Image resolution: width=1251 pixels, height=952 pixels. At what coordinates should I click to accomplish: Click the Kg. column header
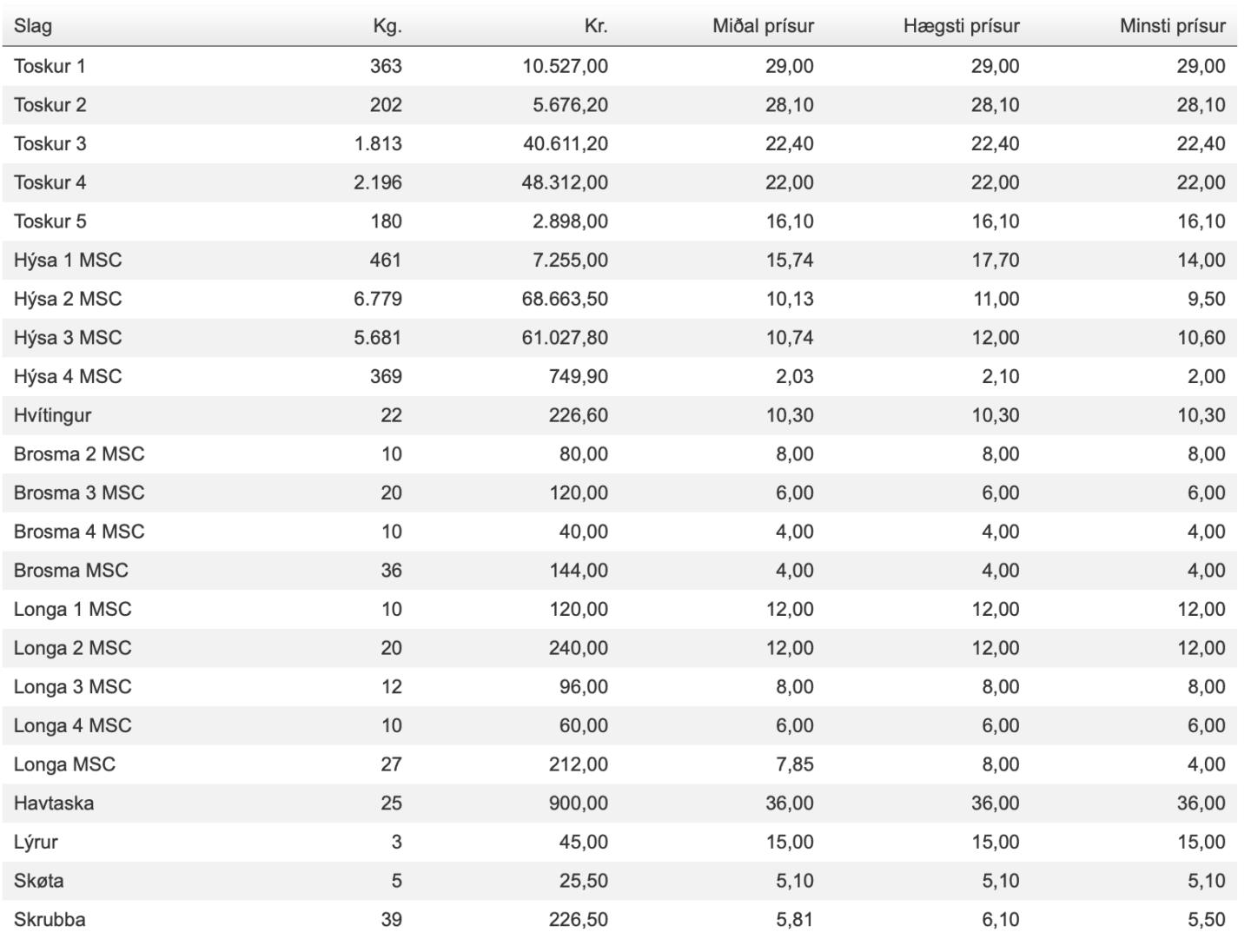(387, 26)
